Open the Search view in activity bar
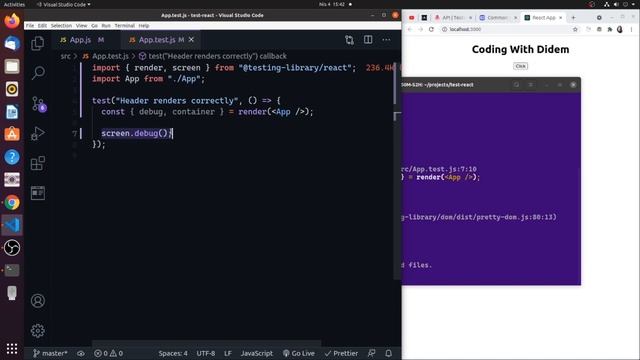Screen dimensions: 640x360 [38, 73]
